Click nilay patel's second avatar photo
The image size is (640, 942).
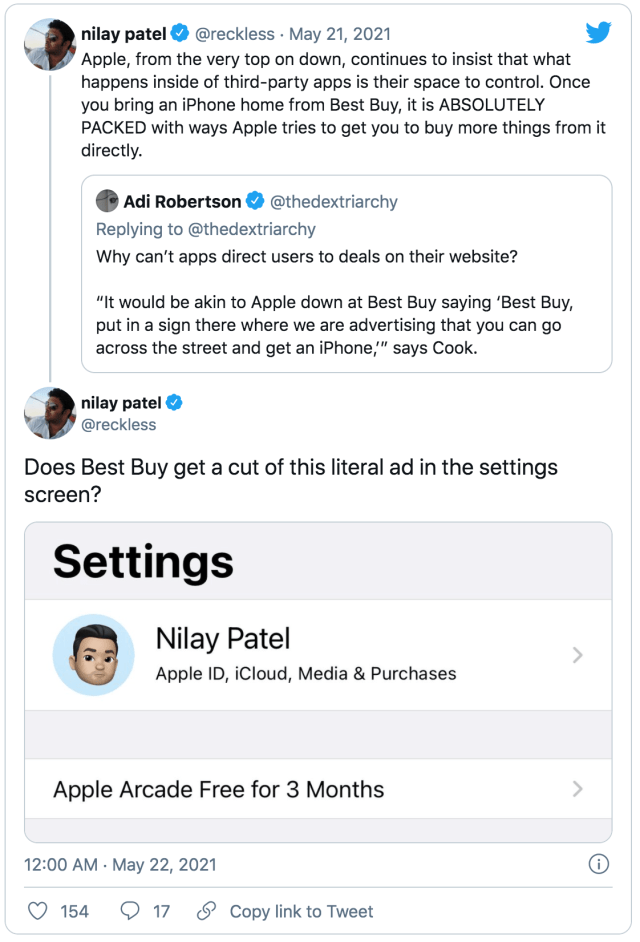point(50,413)
